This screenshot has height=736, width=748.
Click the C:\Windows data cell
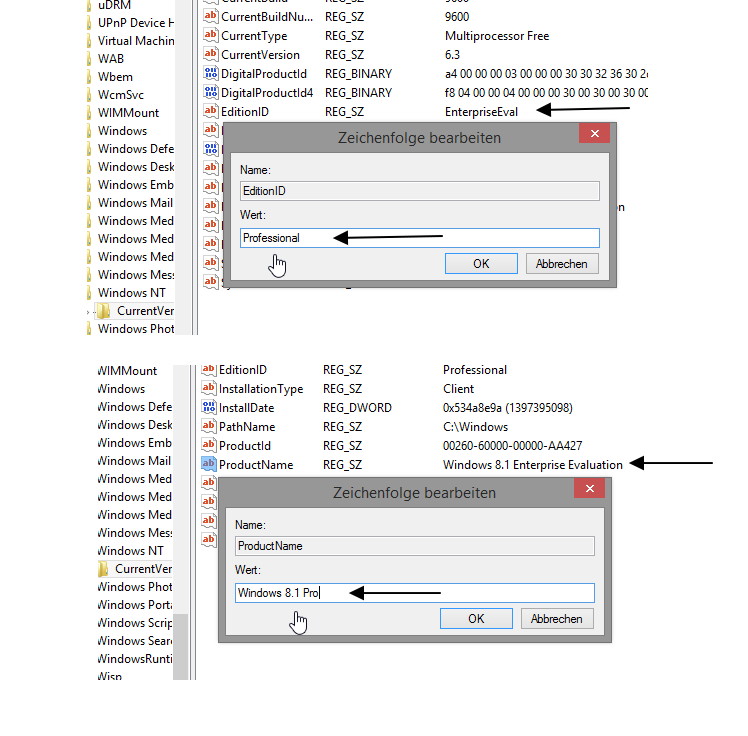pyautogui.click(x=476, y=426)
